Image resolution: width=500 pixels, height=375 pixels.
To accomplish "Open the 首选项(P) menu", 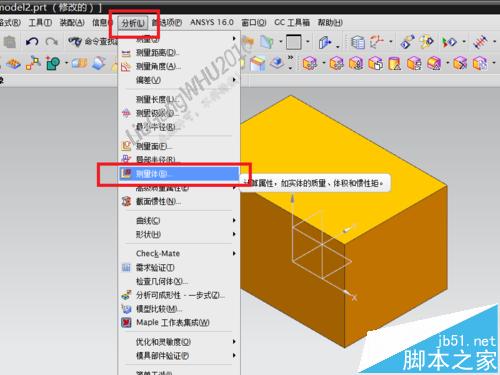I will [x=167, y=23].
